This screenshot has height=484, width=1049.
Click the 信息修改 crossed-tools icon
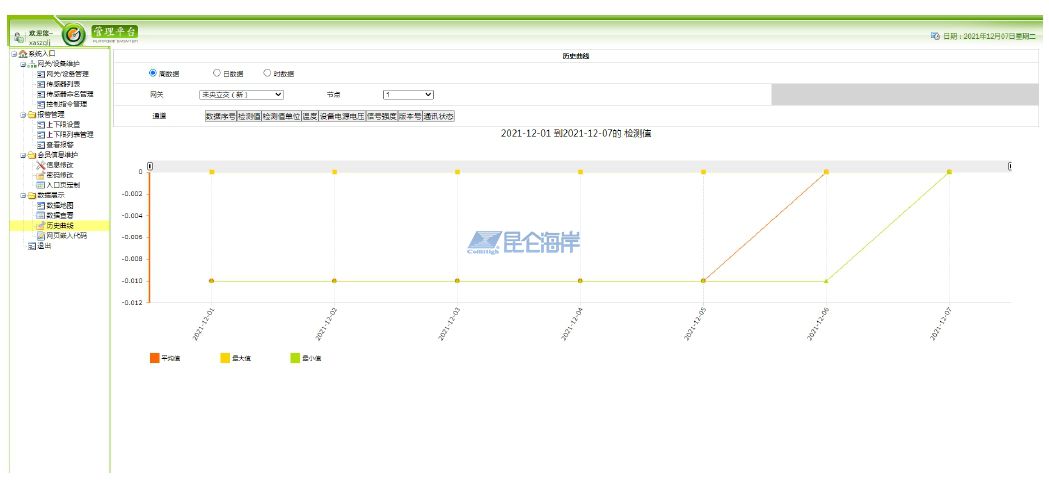tap(40, 165)
